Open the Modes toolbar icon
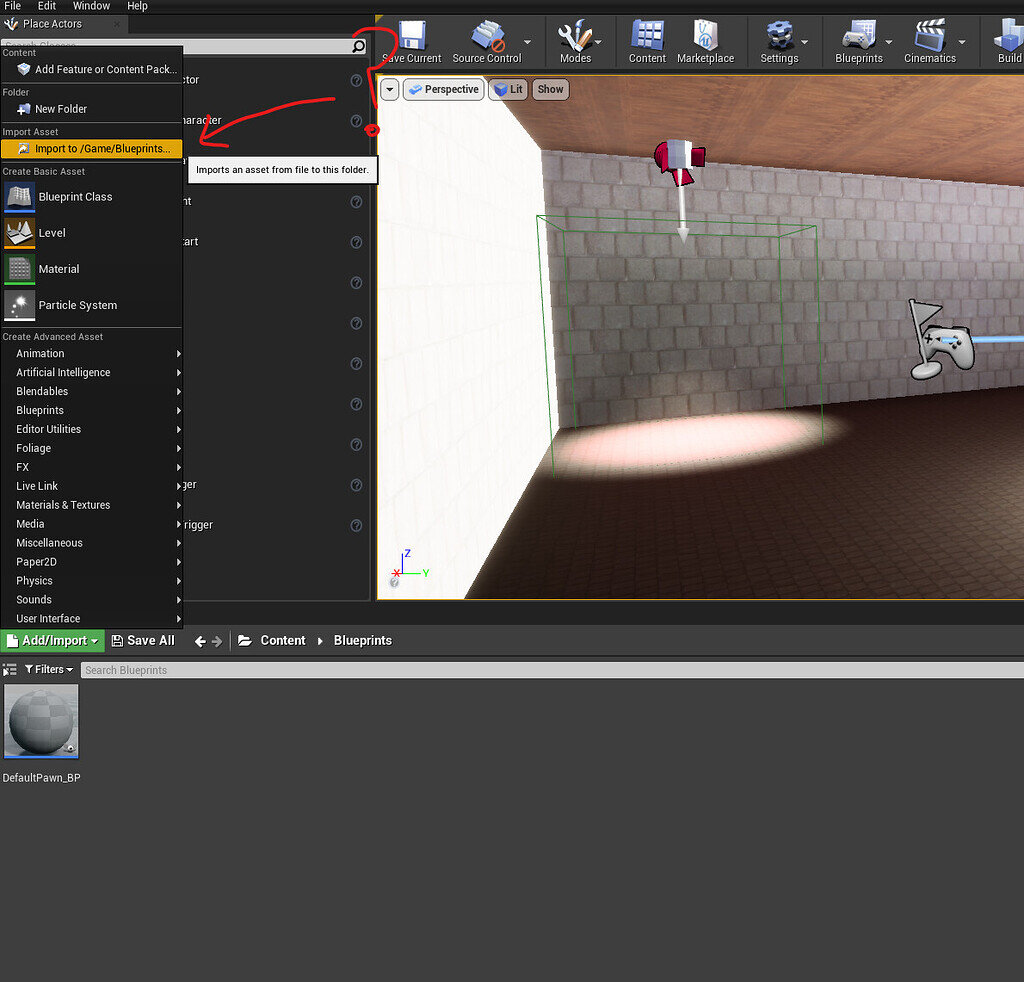This screenshot has width=1024, height=982. (x=575, y=36)
